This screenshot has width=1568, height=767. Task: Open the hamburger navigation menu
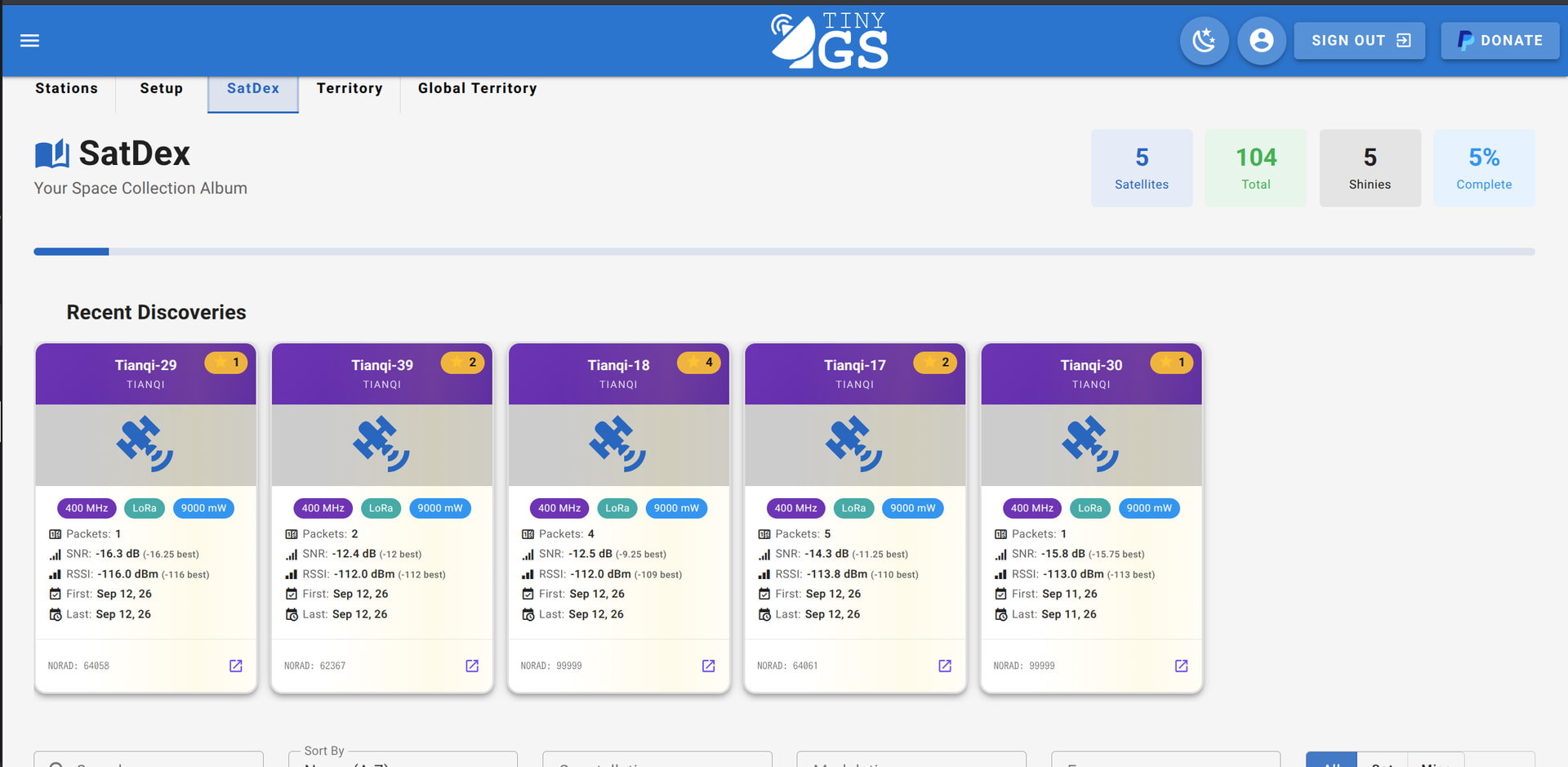click(x=29, y=41)
